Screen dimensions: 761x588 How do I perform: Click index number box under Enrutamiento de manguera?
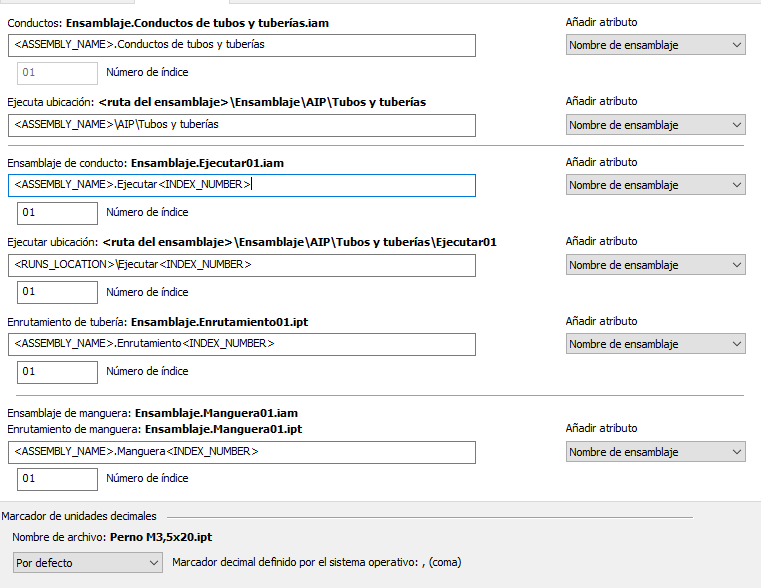coord(57,479)
